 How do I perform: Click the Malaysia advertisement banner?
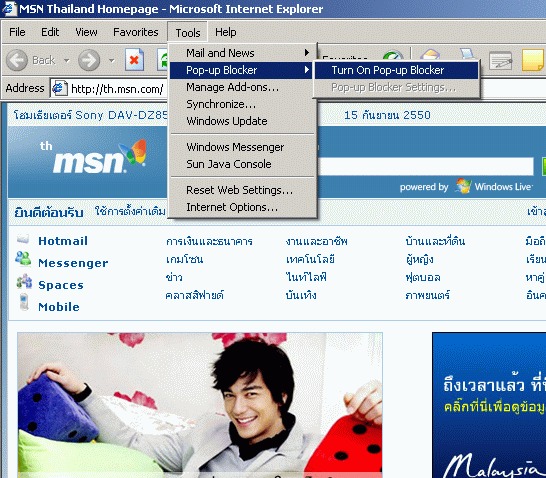point(489,405)
